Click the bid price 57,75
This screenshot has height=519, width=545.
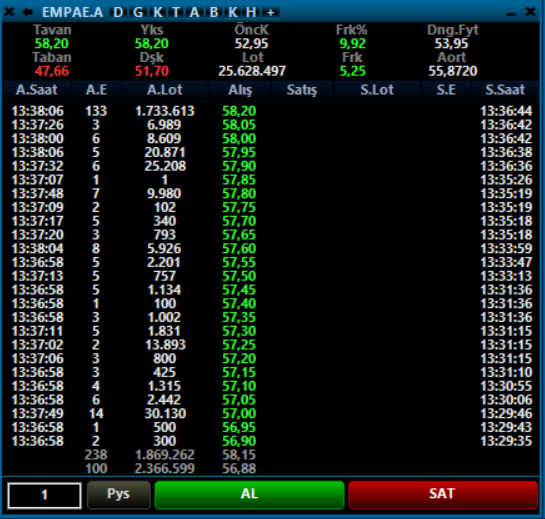pyautogui.click(x=239, y=208)
